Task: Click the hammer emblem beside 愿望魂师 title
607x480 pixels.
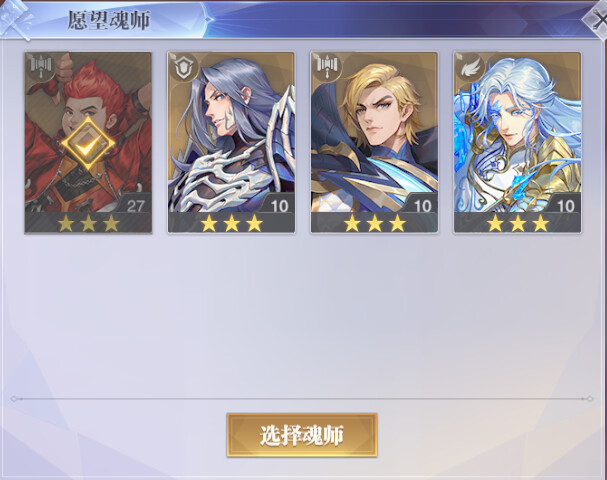Action: 15,19
